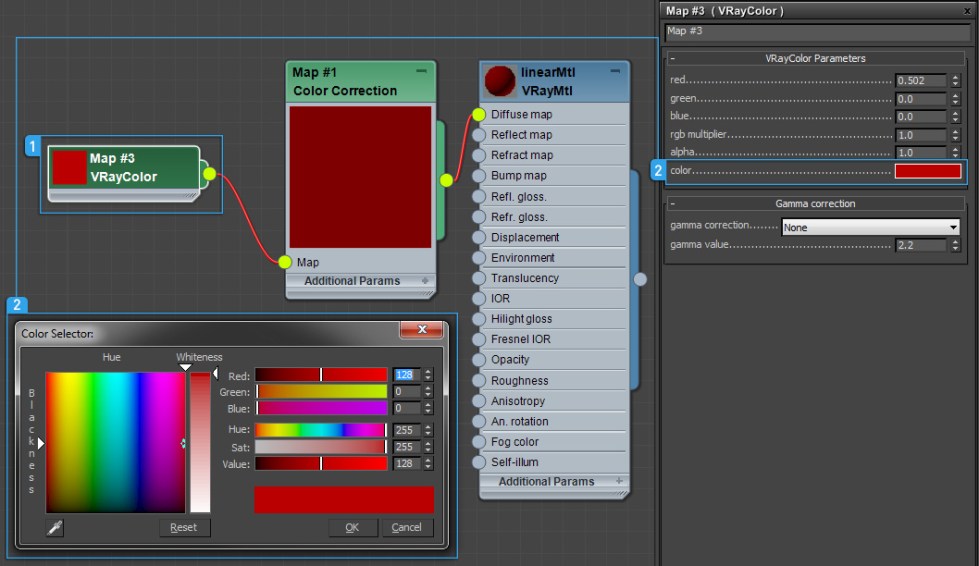Click the gamma value field 2.2
This screenshot has height=566, width=979.
pyautogui.click(x=922, y=245)
